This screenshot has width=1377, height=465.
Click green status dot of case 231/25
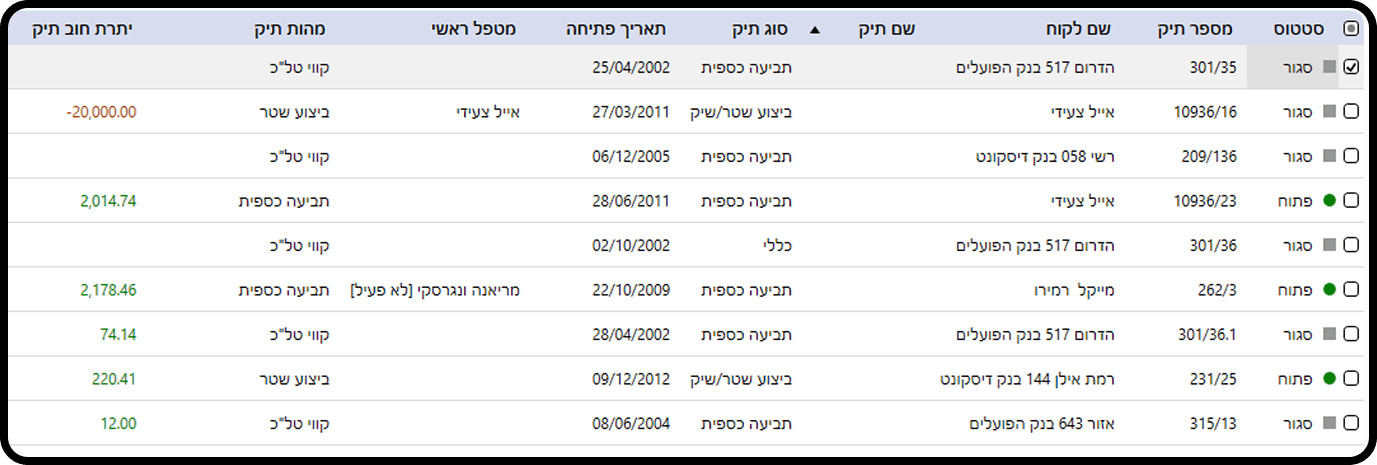point(1329,379)
